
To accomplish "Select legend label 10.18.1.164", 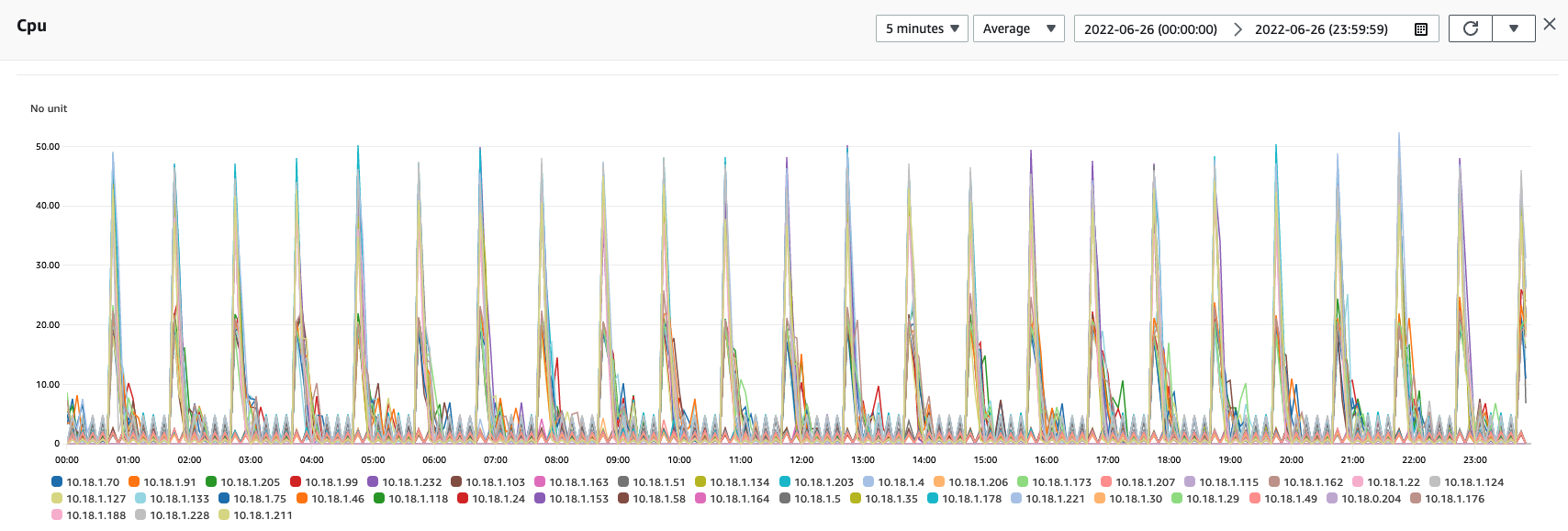I will (740, 499).
